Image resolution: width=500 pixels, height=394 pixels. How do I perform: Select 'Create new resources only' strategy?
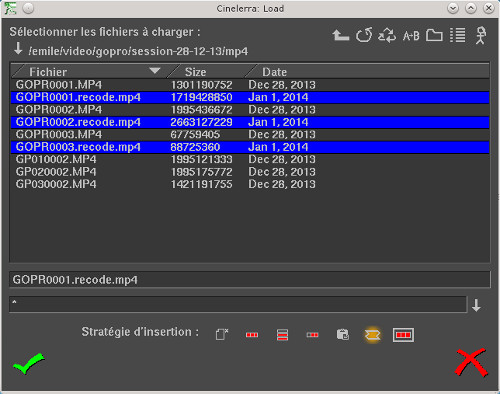coord(373,335)
